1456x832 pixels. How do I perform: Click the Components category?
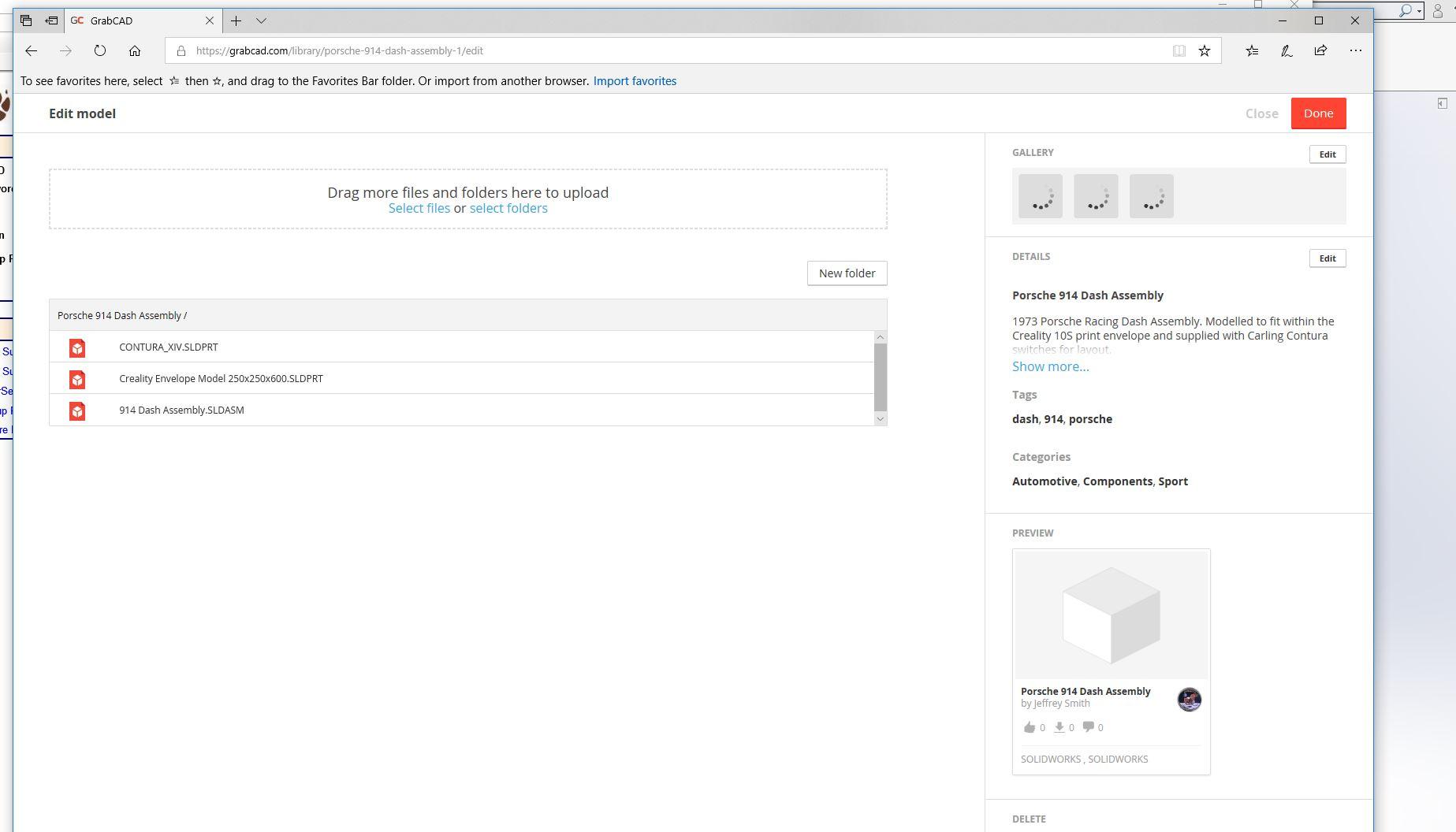[x=1118, y=481]
